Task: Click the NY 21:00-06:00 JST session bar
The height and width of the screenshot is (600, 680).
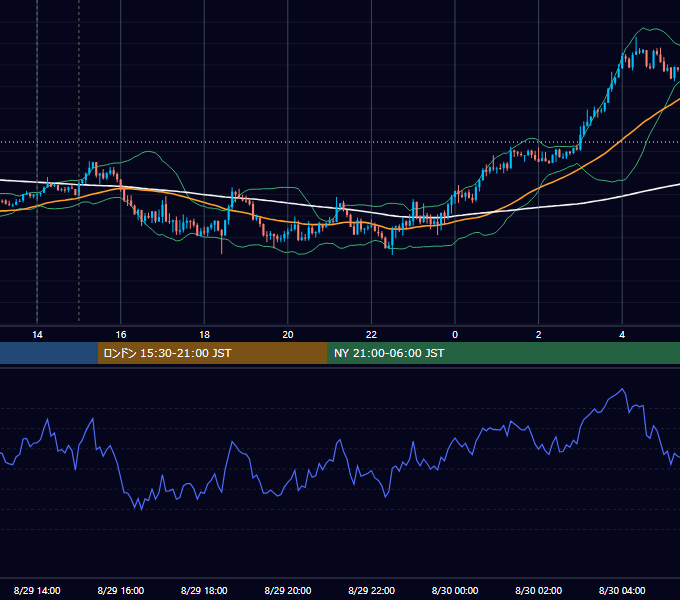Action: pos(503,353)
